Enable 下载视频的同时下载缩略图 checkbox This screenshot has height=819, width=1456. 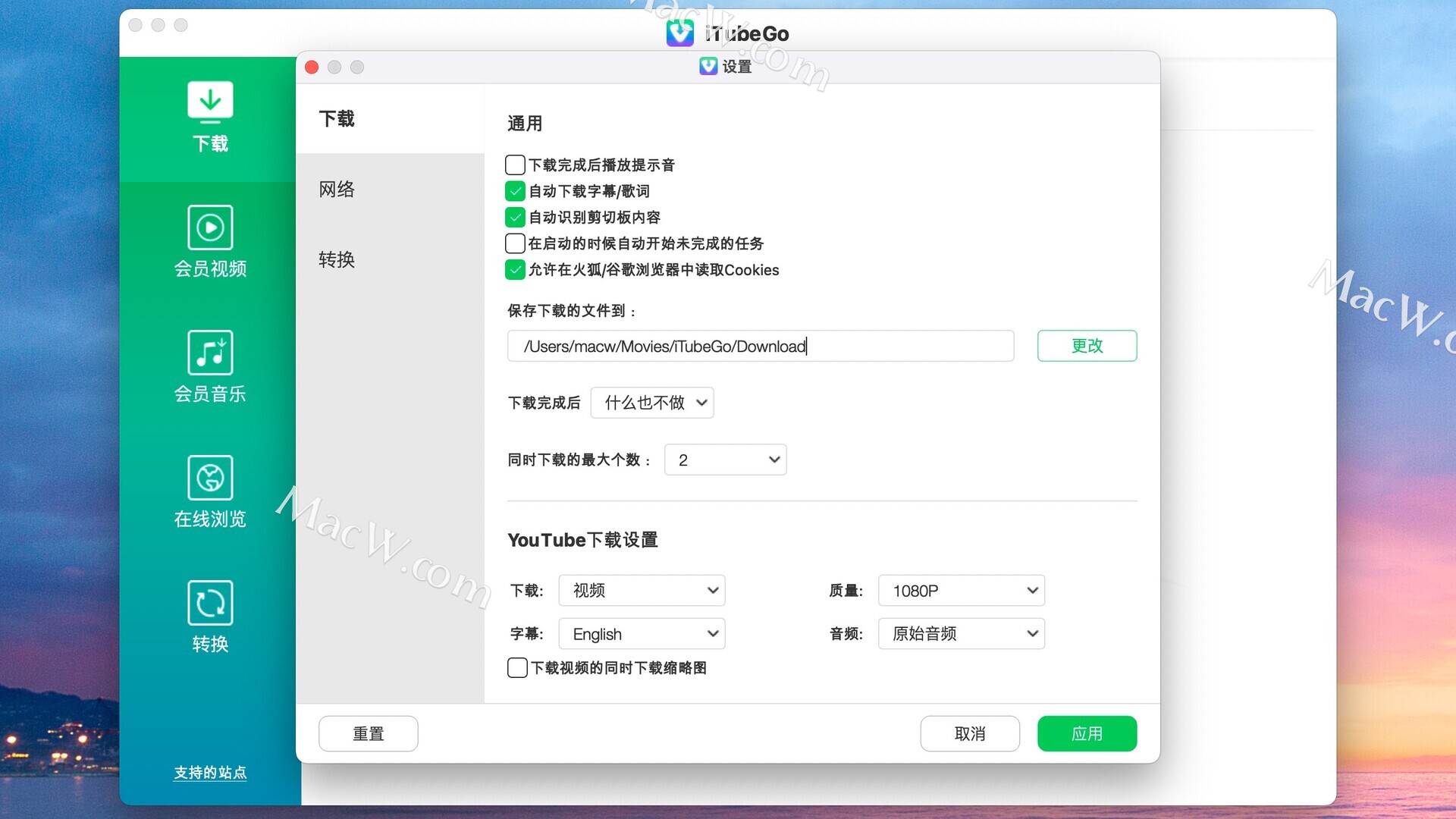tap(517, 668)
